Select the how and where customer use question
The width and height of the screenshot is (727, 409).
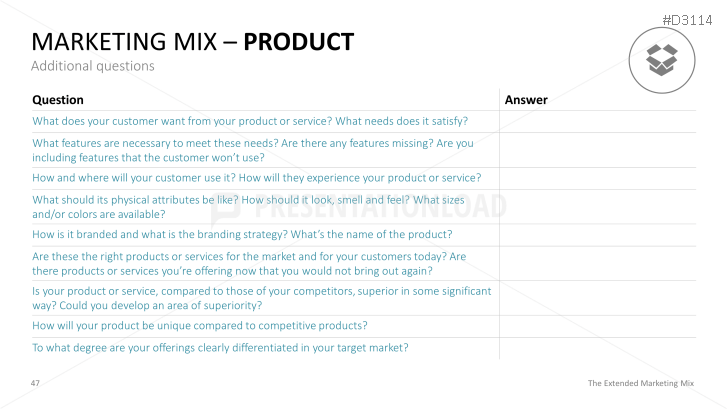click(x=257, y=178)
